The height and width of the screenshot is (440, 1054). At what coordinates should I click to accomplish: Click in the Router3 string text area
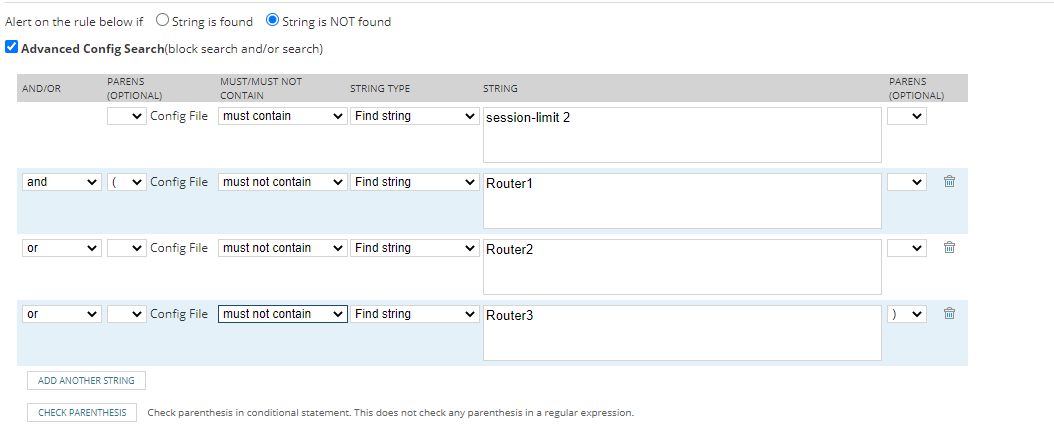click(x=681, y=333)
